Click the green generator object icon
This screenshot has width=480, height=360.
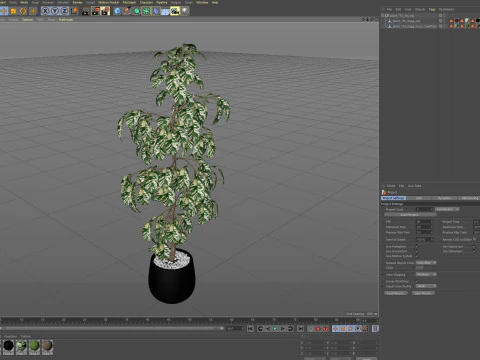[x=137, y=11]
